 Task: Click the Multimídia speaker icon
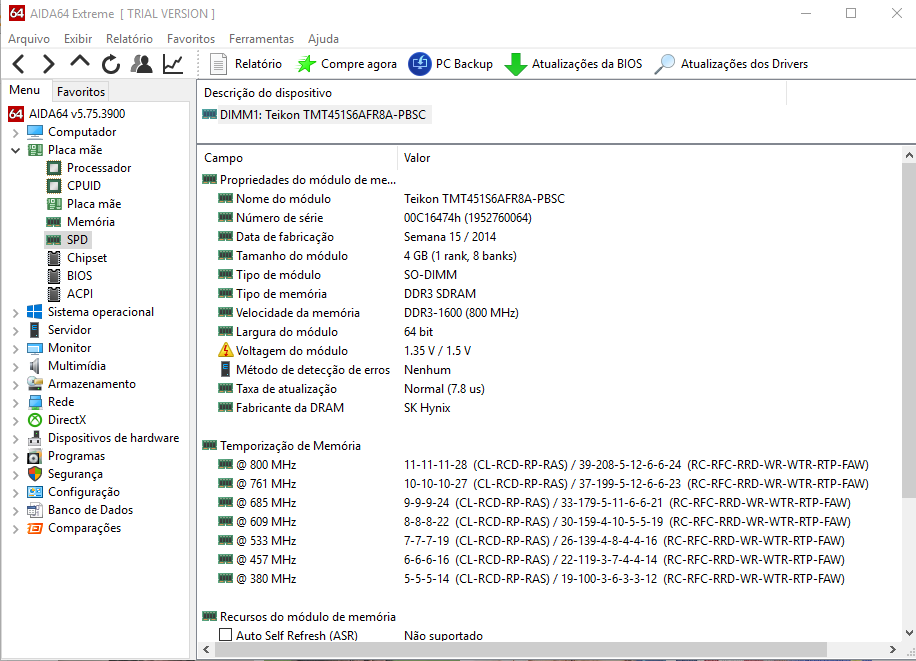click(35, 366)
